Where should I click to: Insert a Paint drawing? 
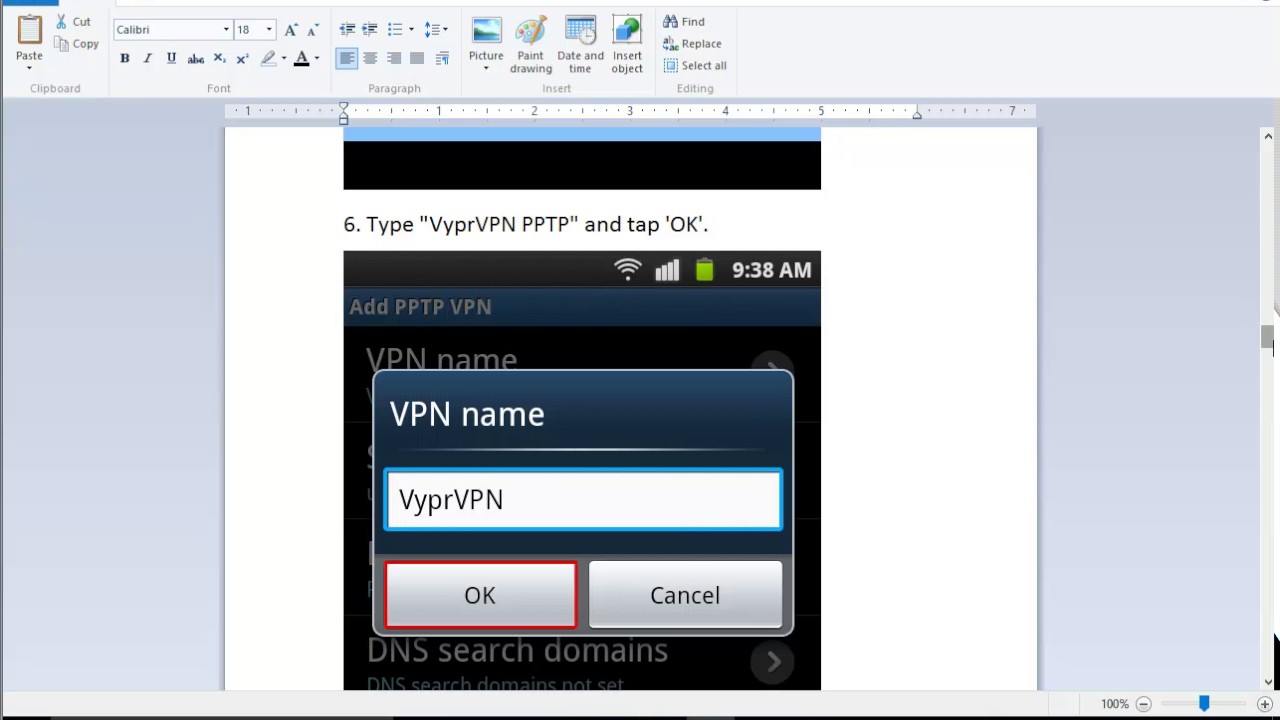pyautogui.click(x=531, y=44)
